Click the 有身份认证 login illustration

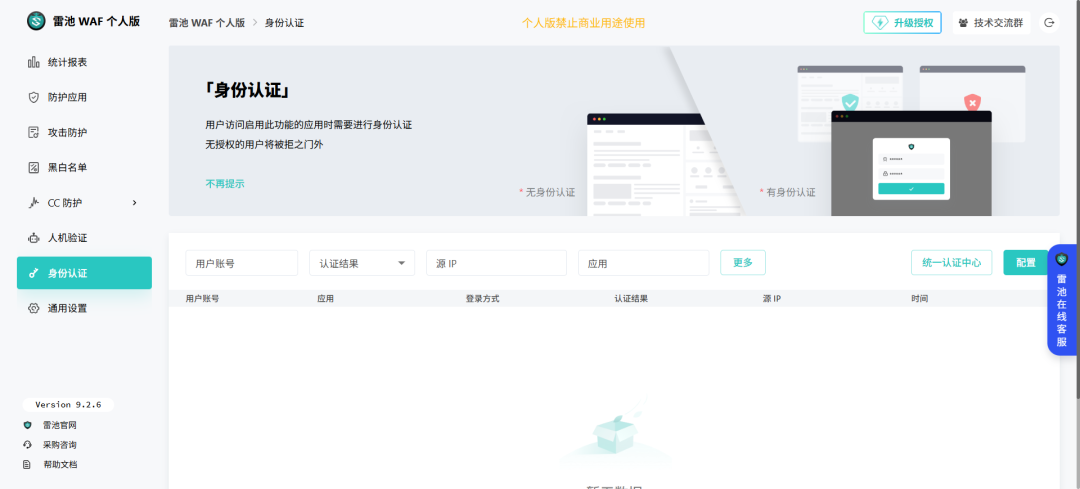911,163
